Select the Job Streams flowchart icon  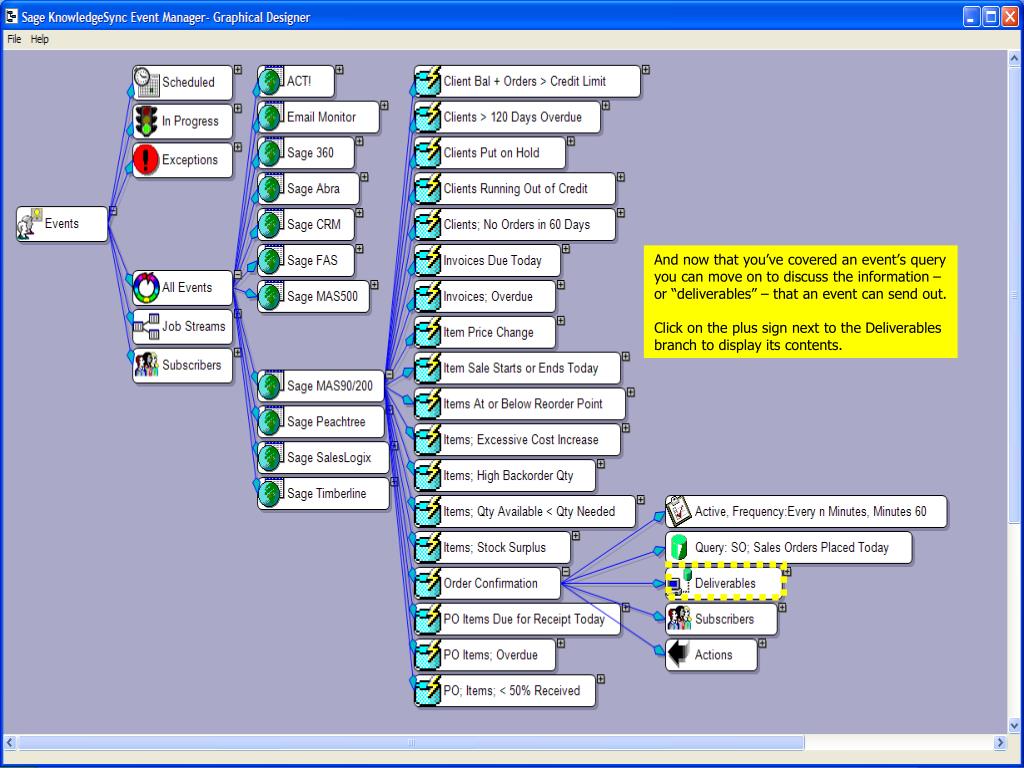tap(146, 326)
